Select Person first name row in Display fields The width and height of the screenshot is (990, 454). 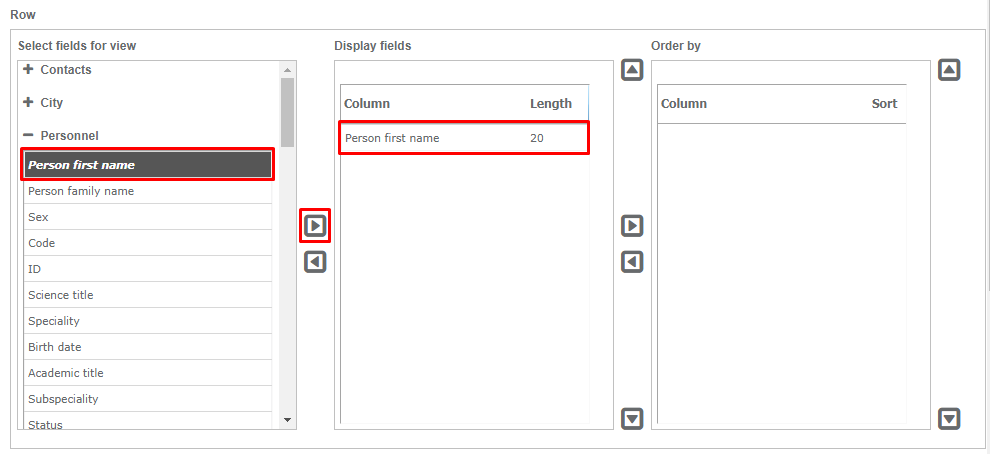(x=392, y=138)
